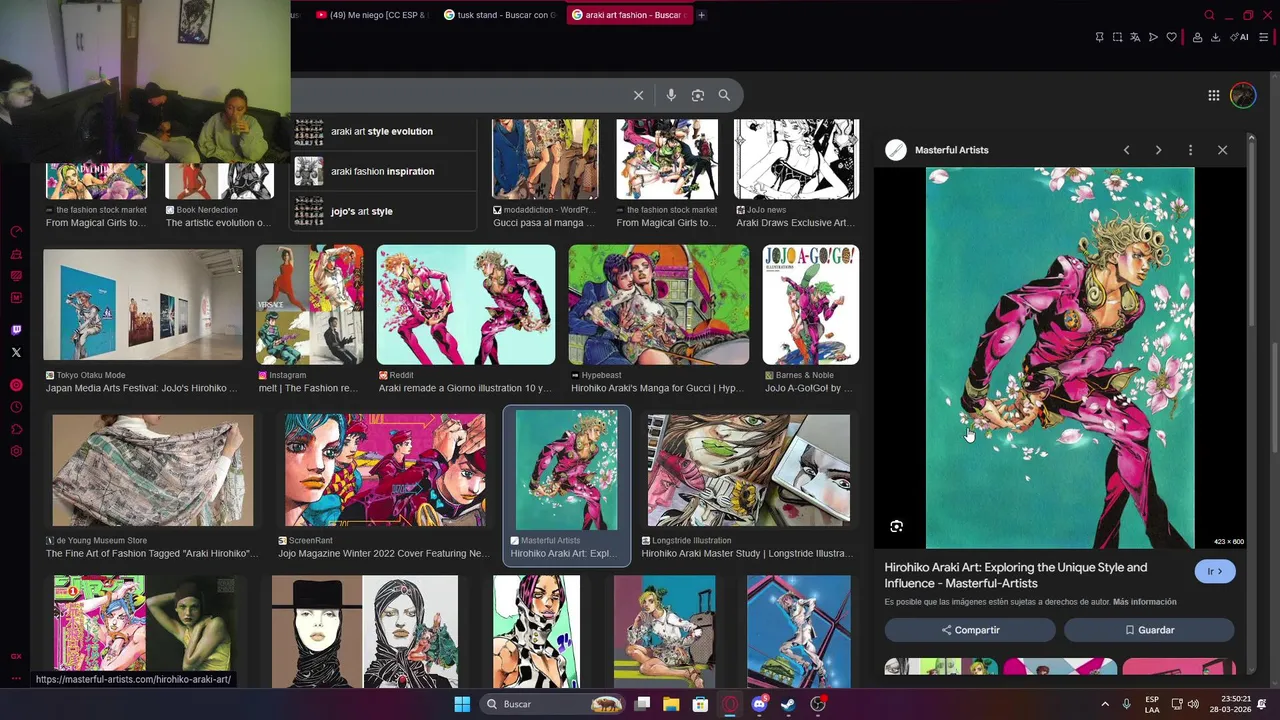Screen dimensions: 1280x720
Task: Open Hypebeast 'Manga for Gucci' thumbnail
Action: pyautogui.click(x=658, y=305)
